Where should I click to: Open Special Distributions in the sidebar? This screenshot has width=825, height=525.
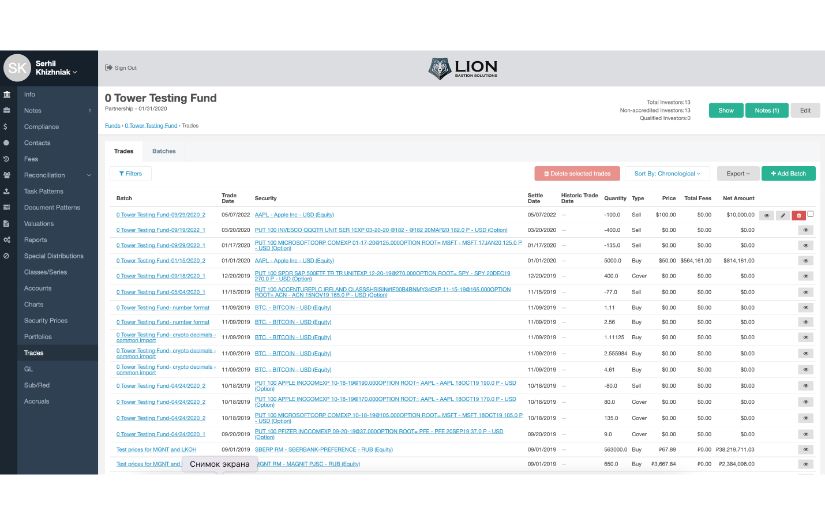click(x=53, y=256)
